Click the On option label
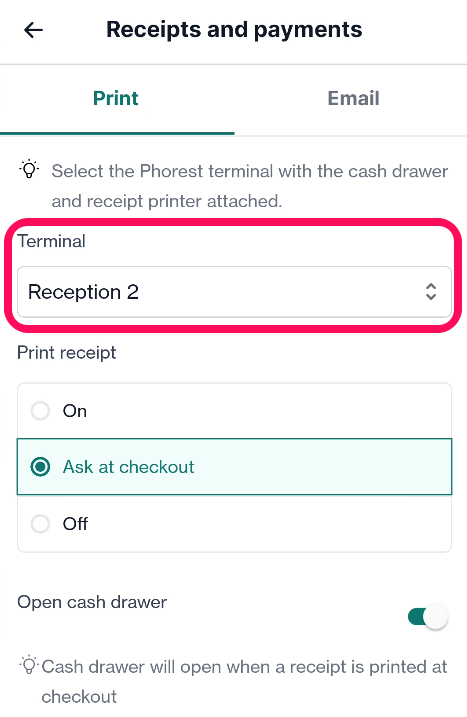Image resolution: width=467 pixels, height=717 pixels. pos(75,411)
